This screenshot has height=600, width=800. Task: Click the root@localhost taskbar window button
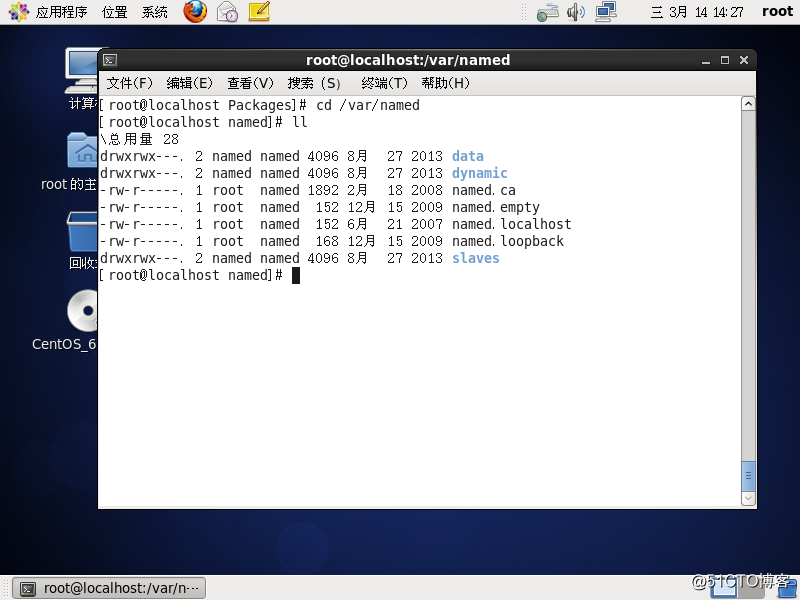pos(109,588)
